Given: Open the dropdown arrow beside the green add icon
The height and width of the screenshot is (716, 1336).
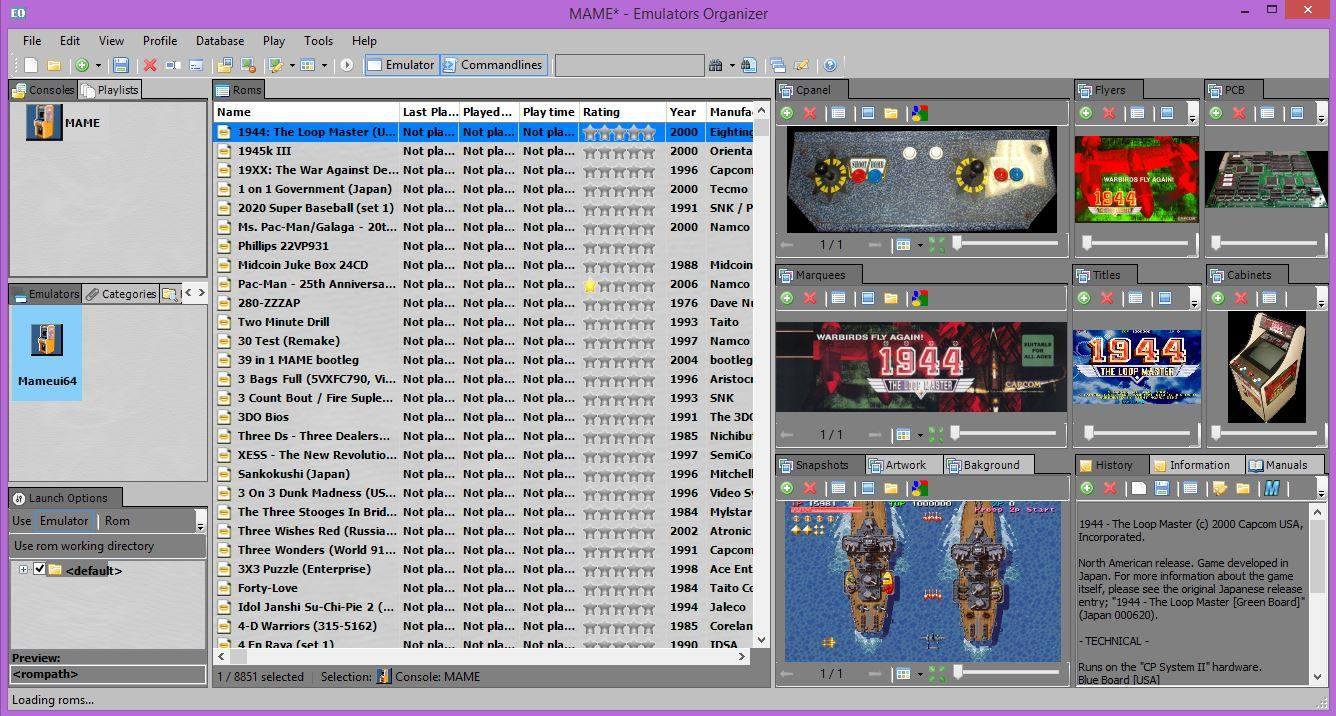Looking at the screenshot, I should [x=98, y=66].
